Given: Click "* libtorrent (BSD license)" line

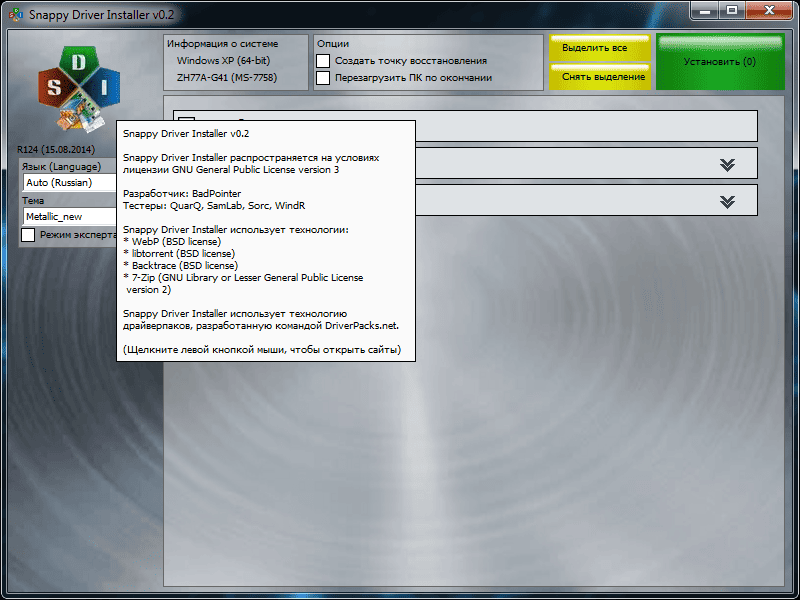Looking at the screenshot, I should (179, 254).
